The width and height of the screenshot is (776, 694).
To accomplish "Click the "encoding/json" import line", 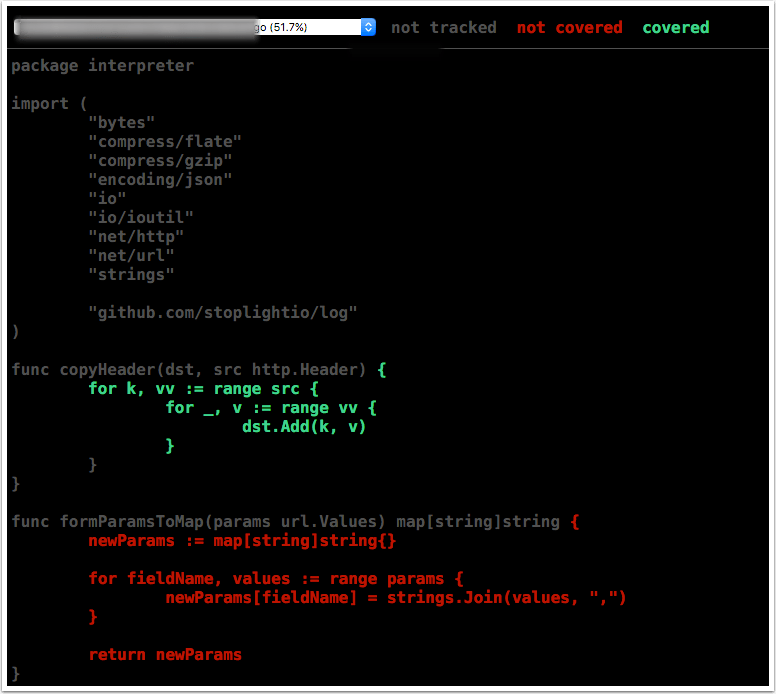I will [160, 179].
